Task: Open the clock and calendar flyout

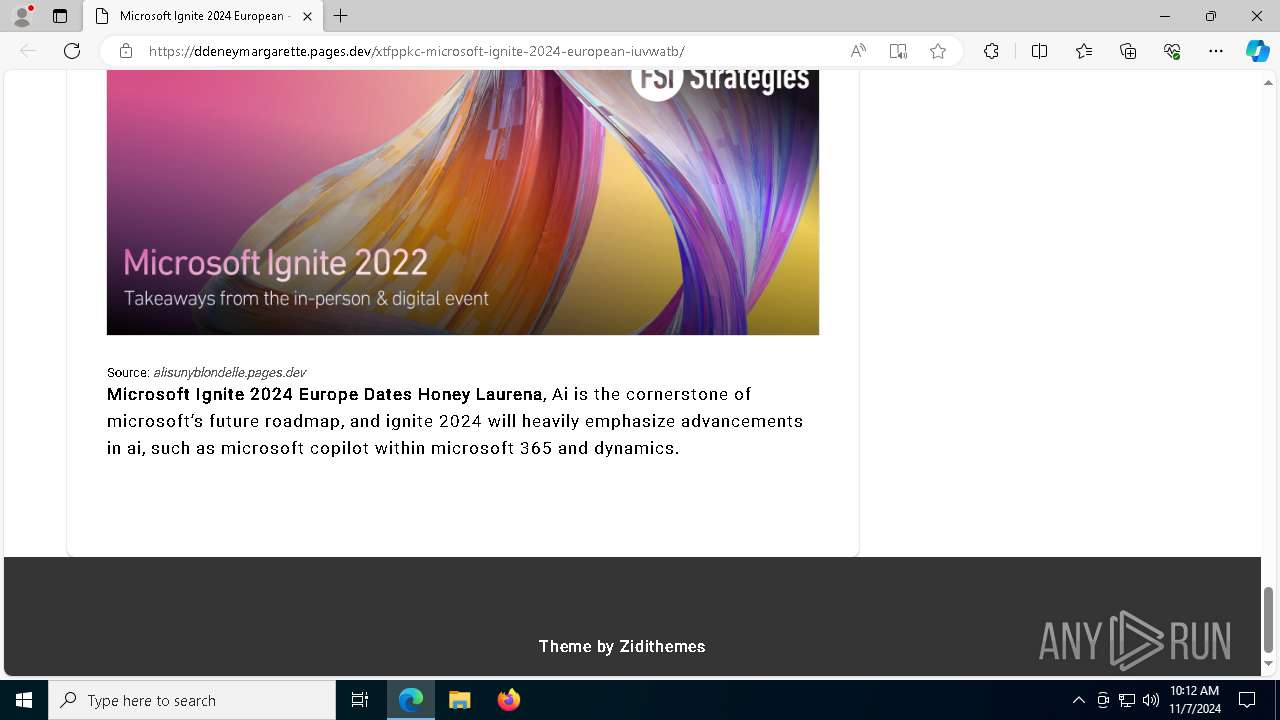Action: click(1195, 700)
